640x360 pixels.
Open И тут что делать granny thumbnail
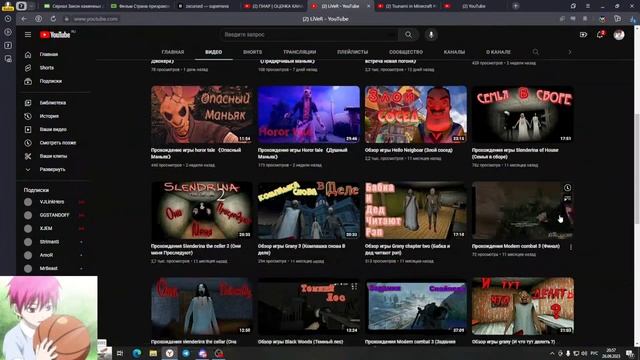(x=522, y=306)
